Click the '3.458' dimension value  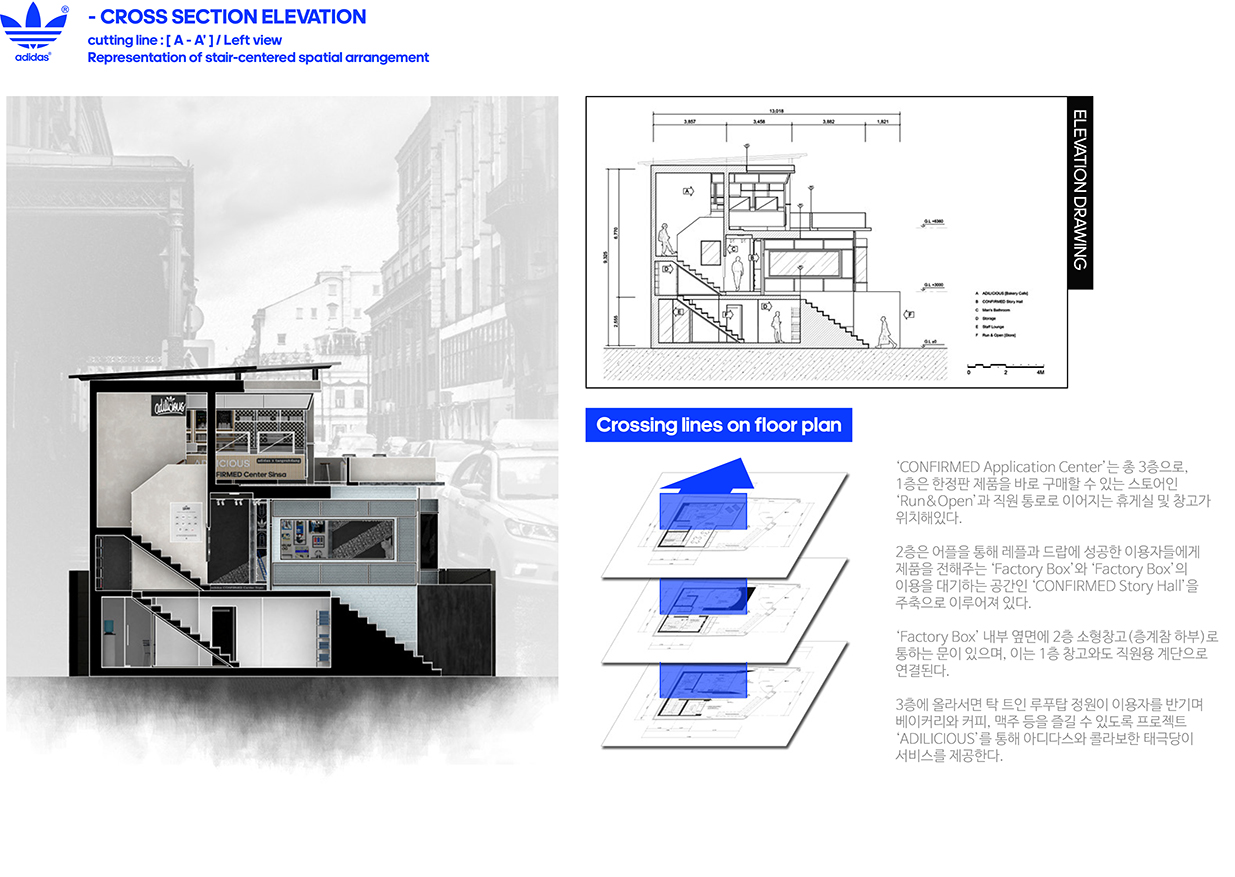759,122
